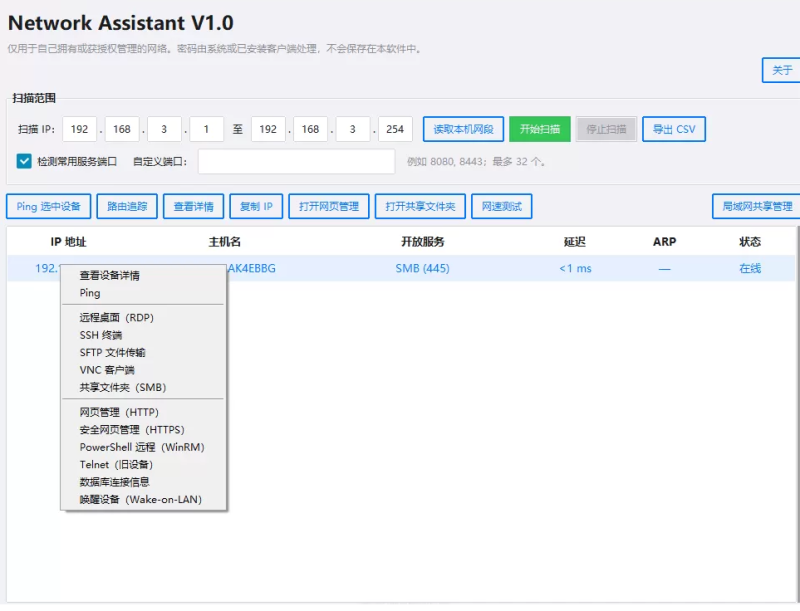Choose SSH 终端 menu entry

click(x=143, y=335)
